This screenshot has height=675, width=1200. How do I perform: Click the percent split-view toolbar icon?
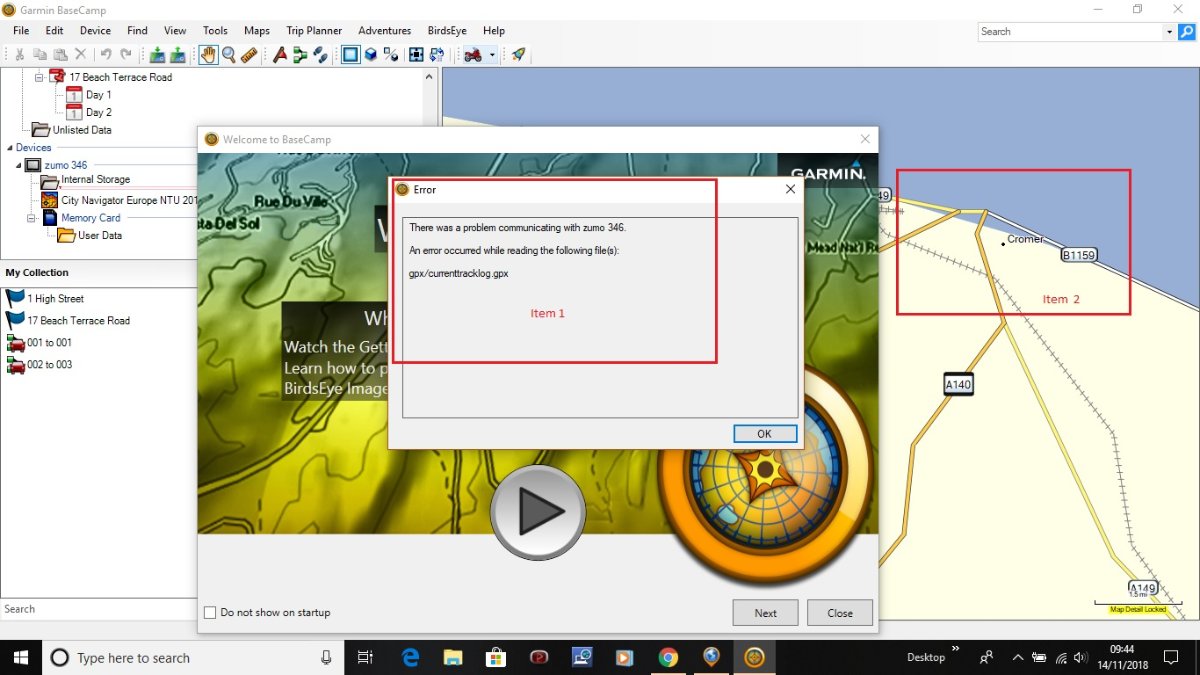pos(391,55)
